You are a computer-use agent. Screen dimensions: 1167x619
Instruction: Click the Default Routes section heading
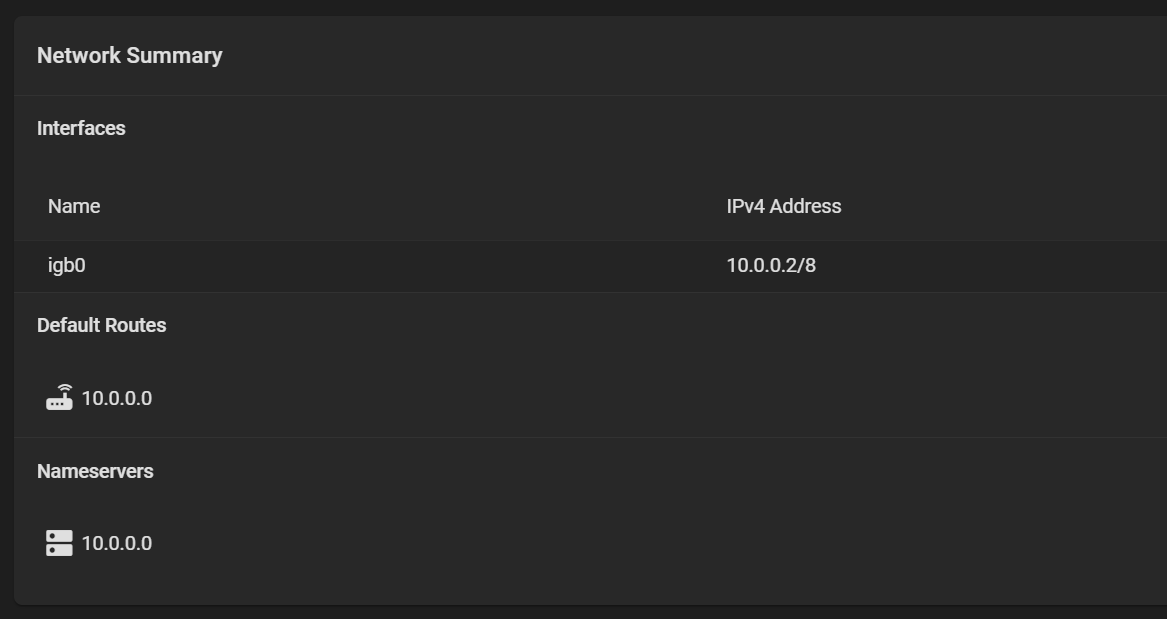tap(101, 325)
